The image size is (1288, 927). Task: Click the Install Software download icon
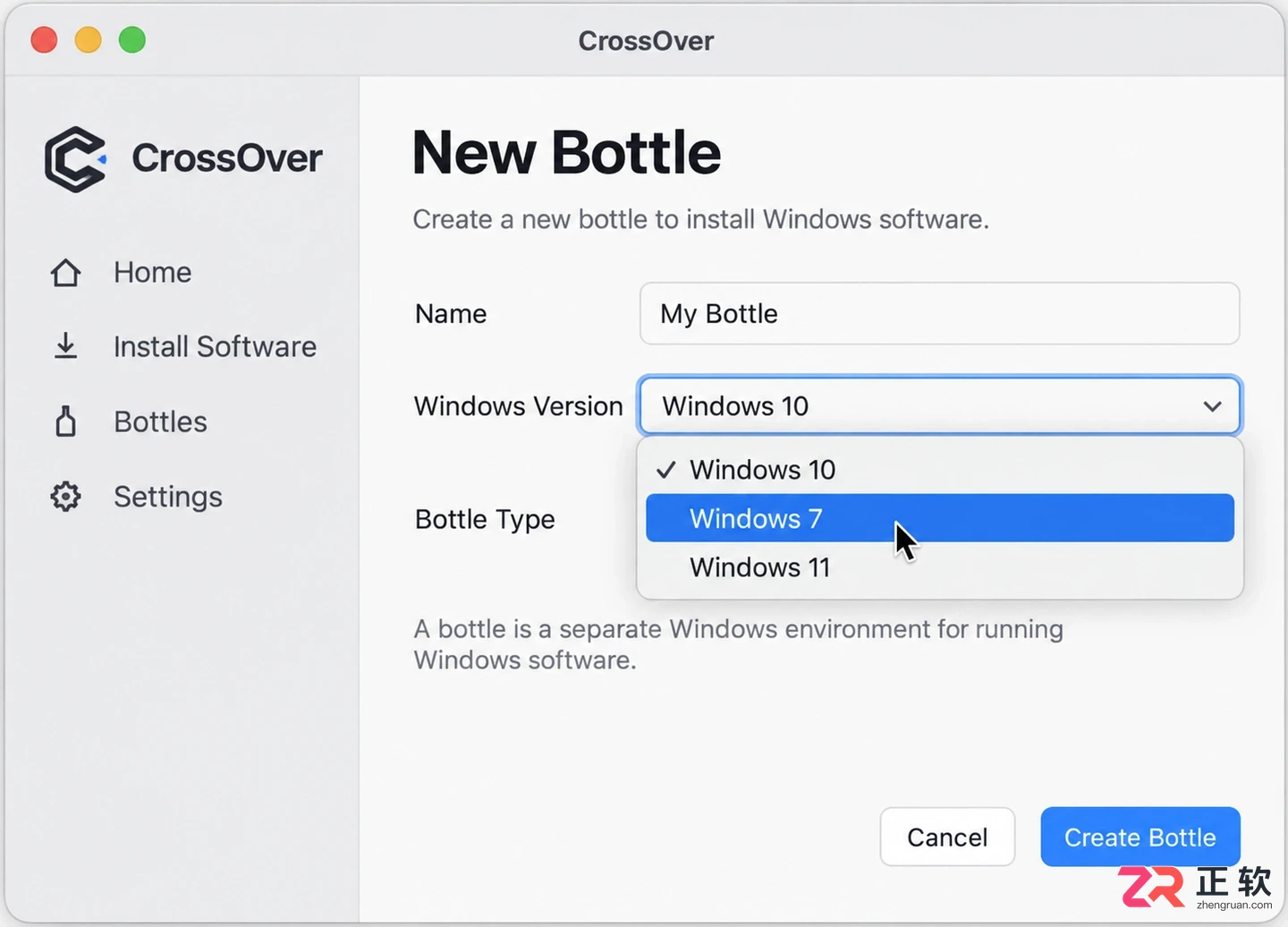65,346
